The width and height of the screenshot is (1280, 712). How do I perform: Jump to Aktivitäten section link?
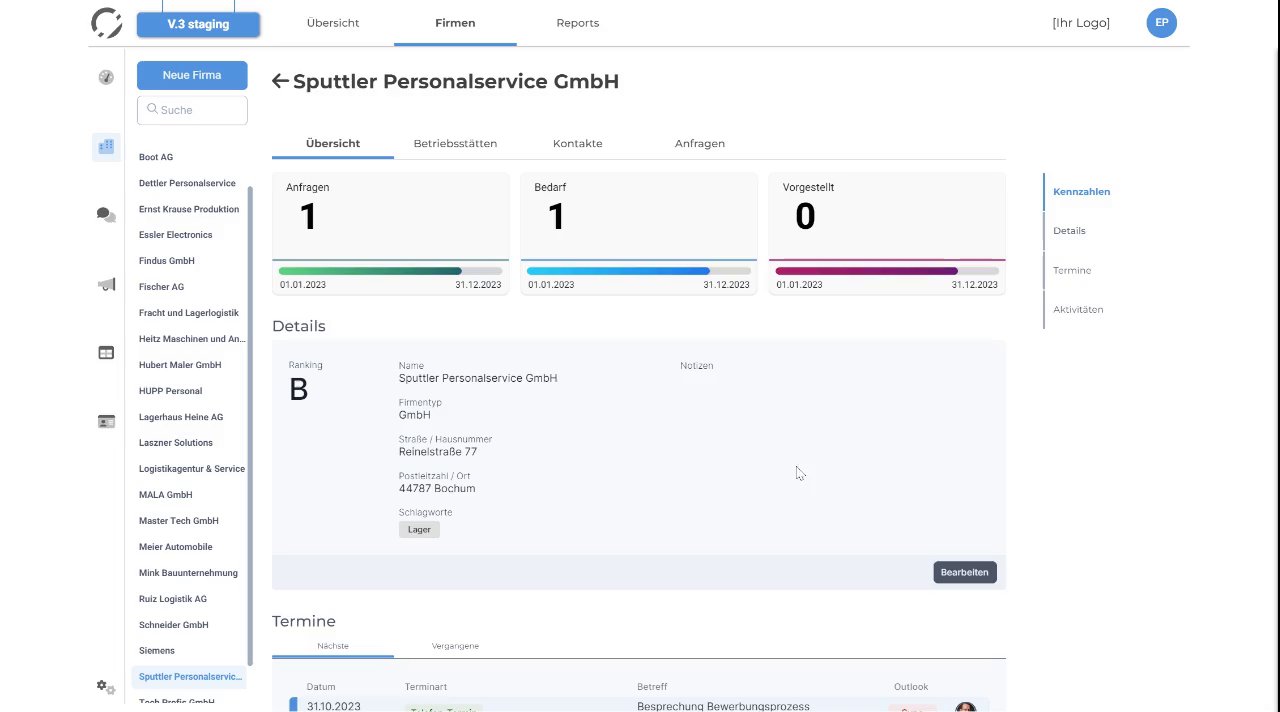coord(1078,310)
